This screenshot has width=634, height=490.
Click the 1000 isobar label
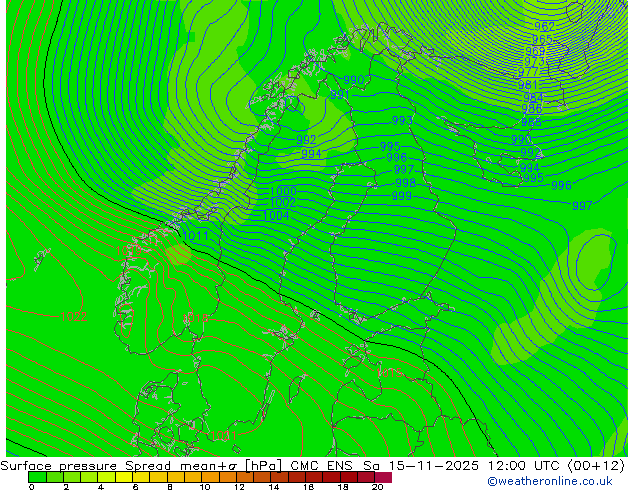click(x=283, y=191)
